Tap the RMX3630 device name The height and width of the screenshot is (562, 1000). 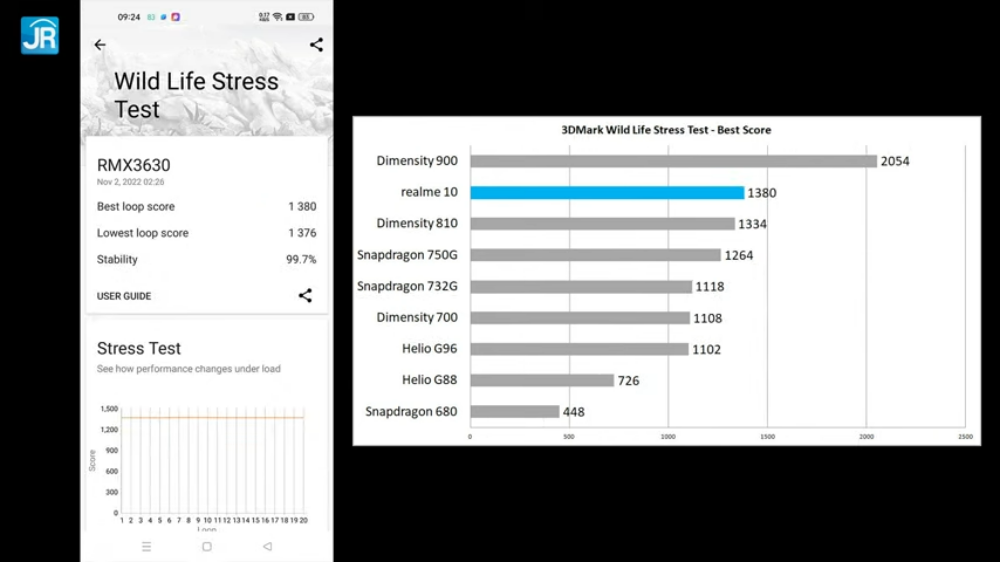[133, 165]
